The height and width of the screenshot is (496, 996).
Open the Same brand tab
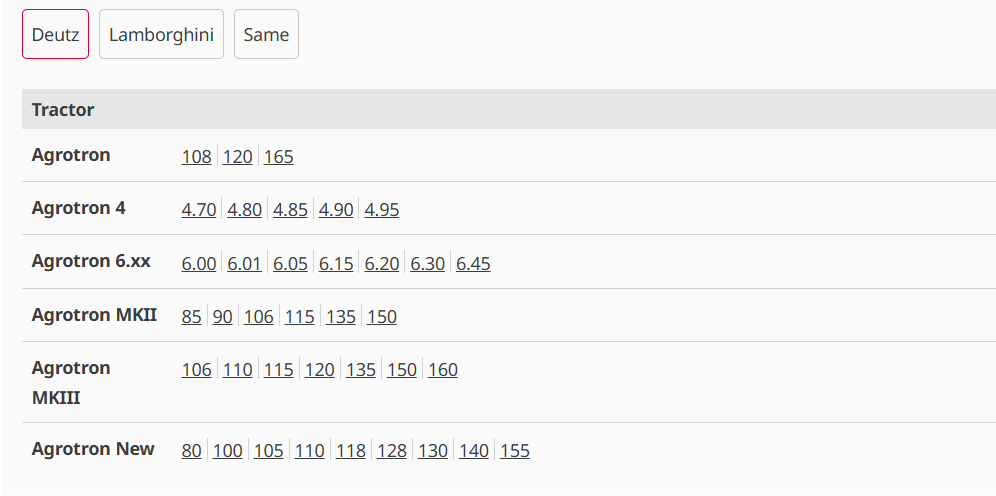pyautogui.click(x=266, y=35)
